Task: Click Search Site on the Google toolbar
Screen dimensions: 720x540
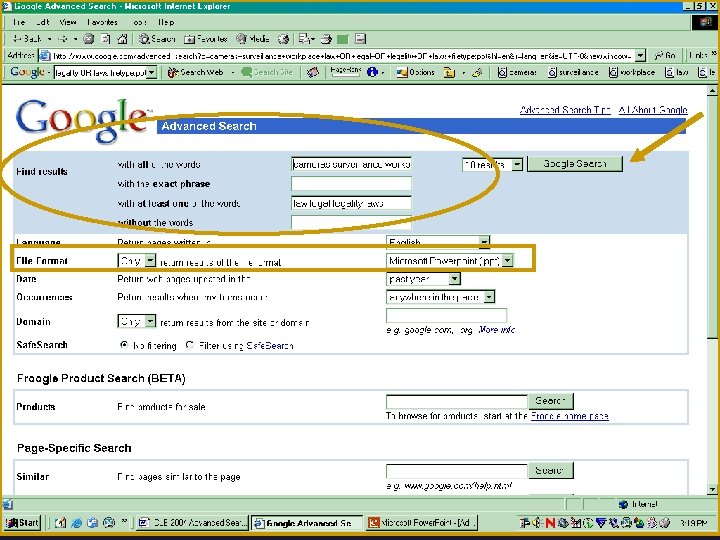Action: [x=267, y=72]
